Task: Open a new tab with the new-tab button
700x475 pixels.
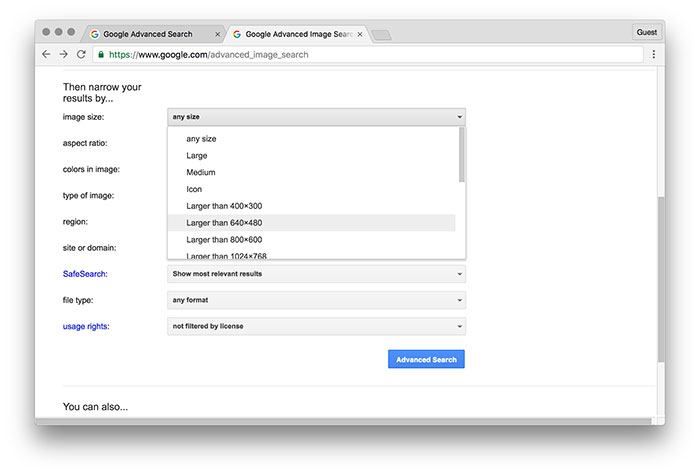Action: click(381, 35)
